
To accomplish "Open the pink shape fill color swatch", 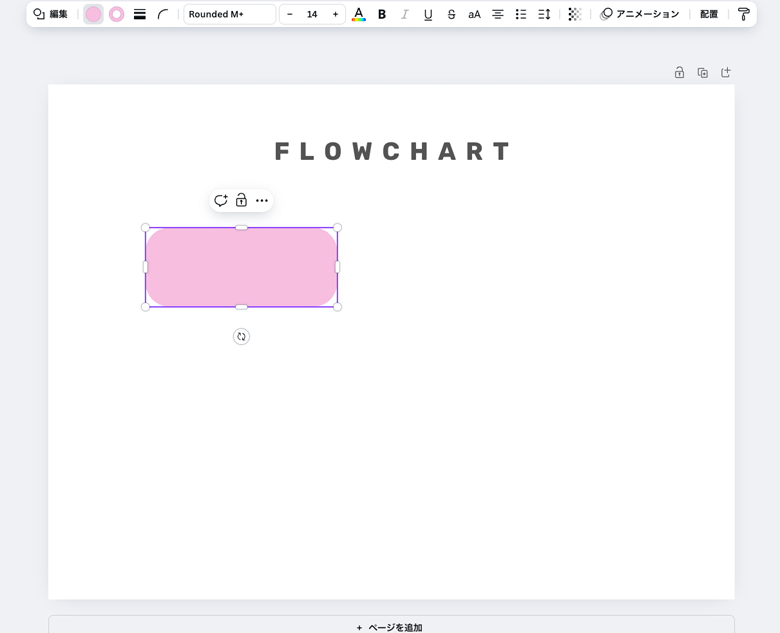I will pyautogui.click(x=93, y=14).
